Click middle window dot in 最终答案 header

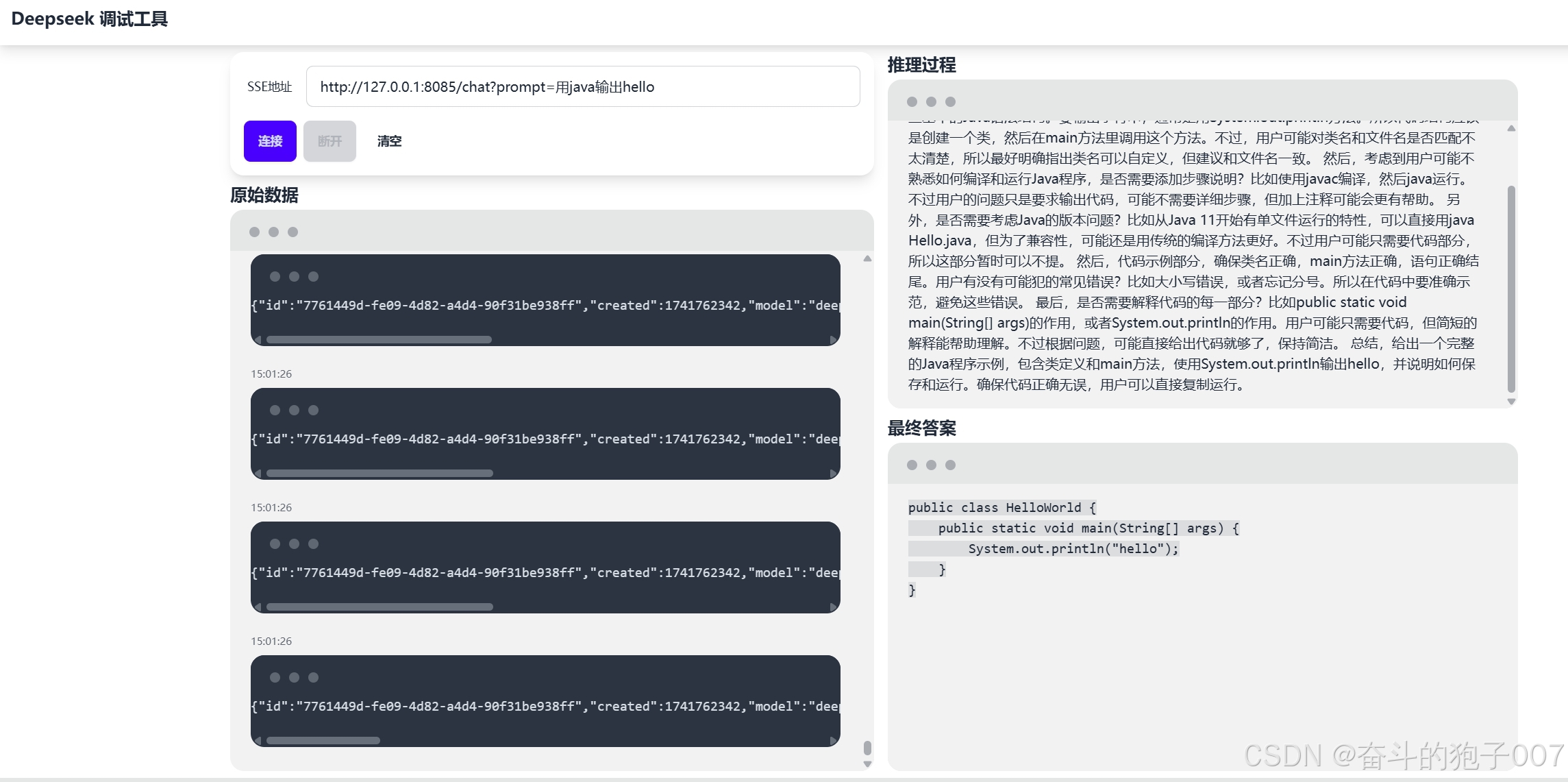click(931, 465)
